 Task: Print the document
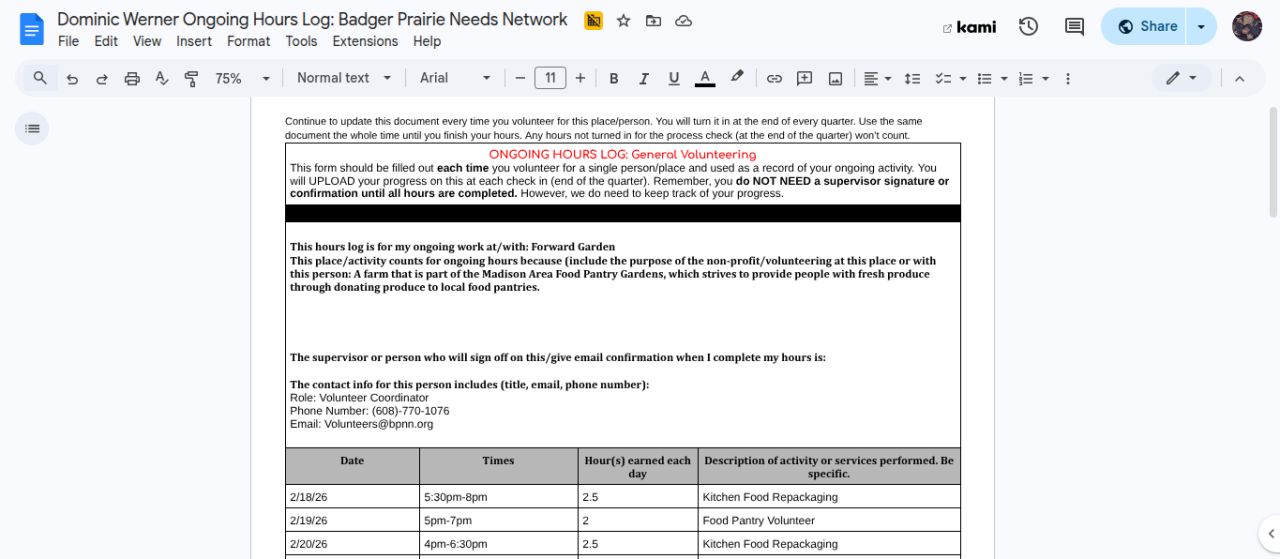click(x=132, y=78)
